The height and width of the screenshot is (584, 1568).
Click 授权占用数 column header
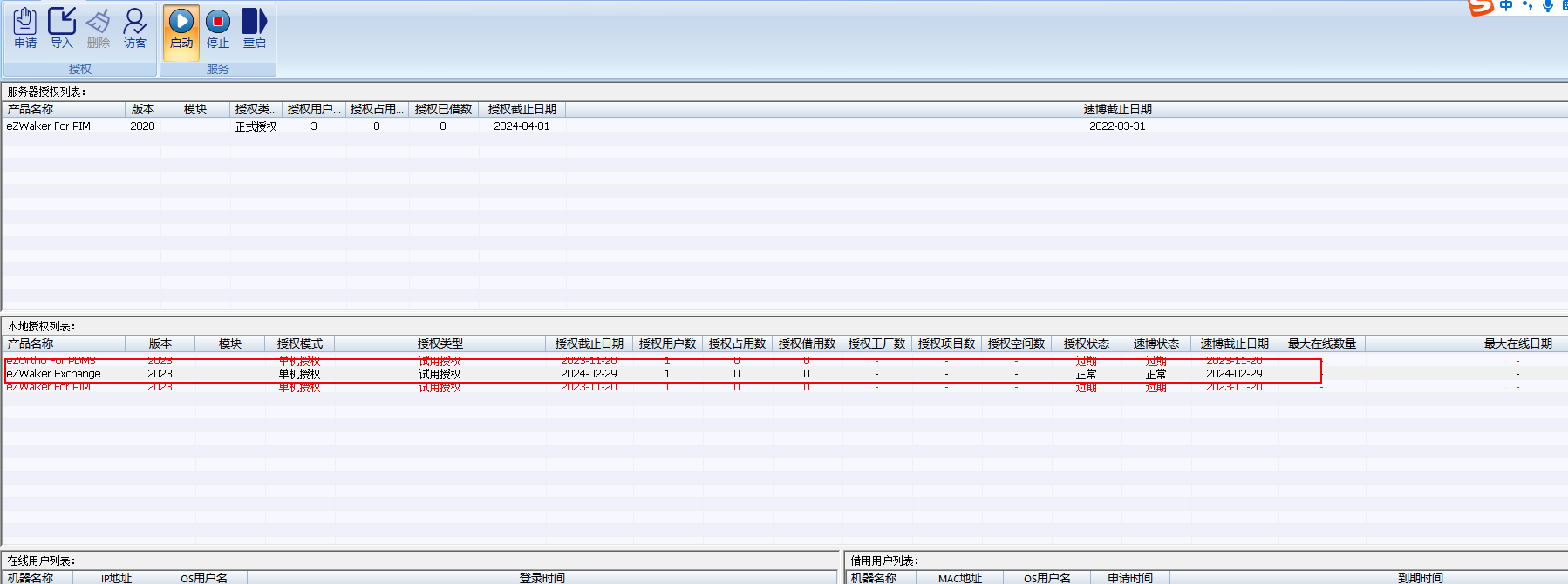tap(738, 343)
